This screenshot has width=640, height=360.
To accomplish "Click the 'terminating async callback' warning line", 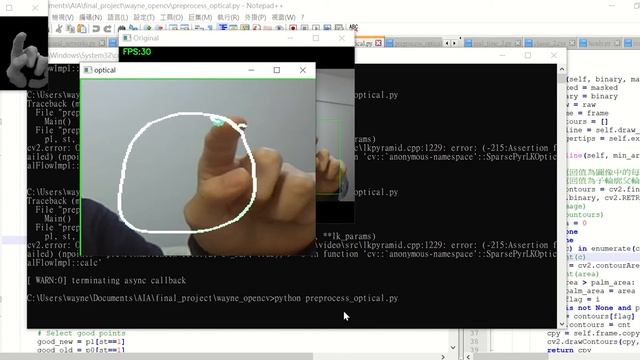I will [107, 280].
